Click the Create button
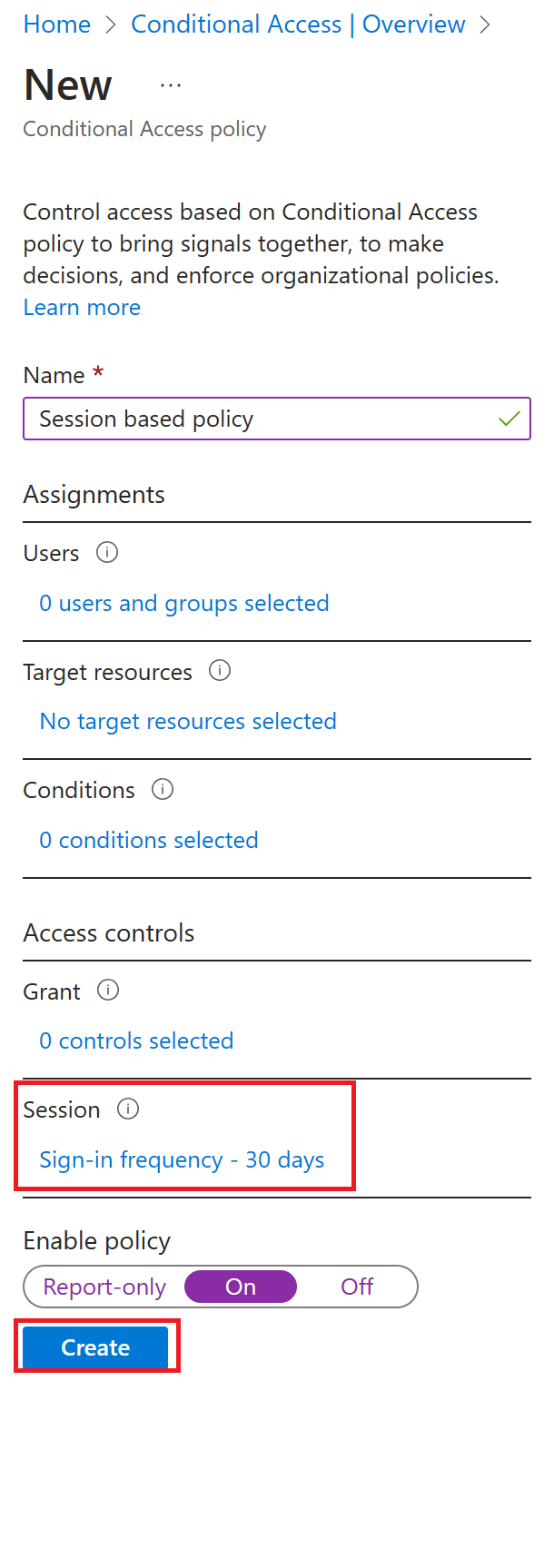 point(94,1346)
